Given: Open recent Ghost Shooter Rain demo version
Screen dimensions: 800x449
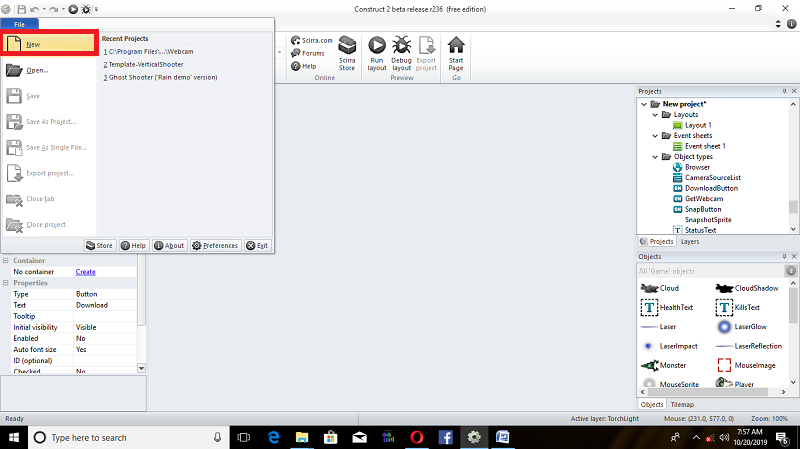Looking at the screenshot, I should [x=160, y=77].
